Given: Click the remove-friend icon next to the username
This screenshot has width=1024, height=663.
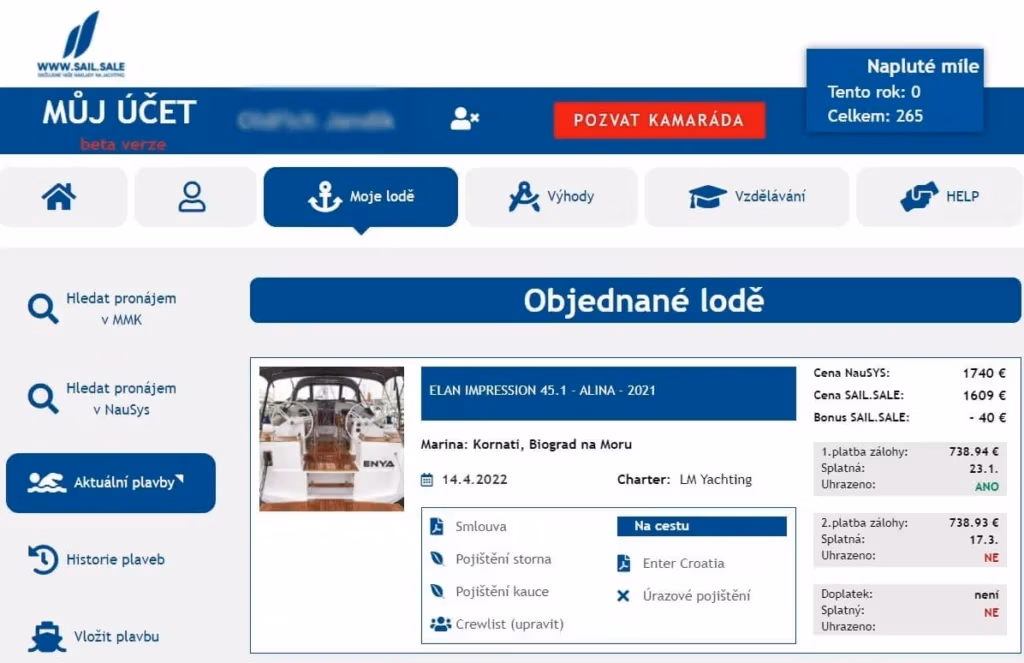Looking at the screenshot, I should (x=463, y=118).
